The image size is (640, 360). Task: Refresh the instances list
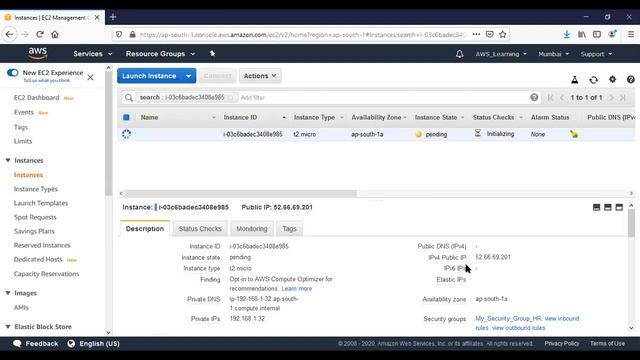pyautogui.click(x=593, y=80)
